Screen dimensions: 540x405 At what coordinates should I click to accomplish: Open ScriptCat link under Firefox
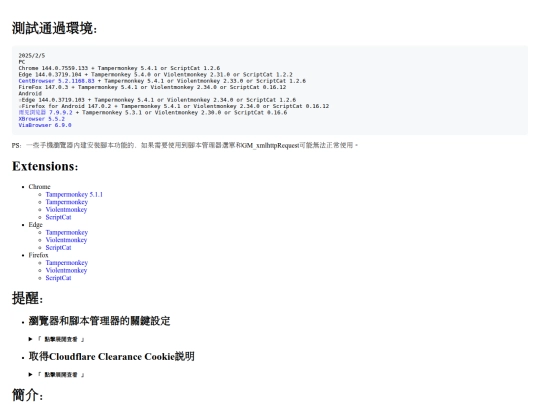click(58, 278)
